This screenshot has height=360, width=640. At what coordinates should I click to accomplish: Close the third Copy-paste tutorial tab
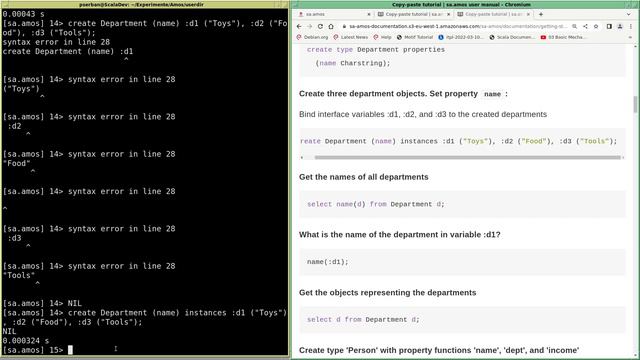pos(528,14)
